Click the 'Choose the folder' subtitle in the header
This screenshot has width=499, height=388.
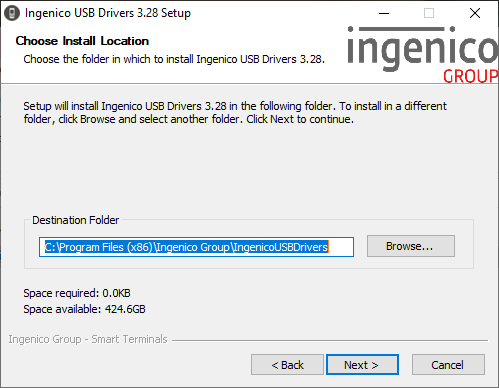coord(174,59)
